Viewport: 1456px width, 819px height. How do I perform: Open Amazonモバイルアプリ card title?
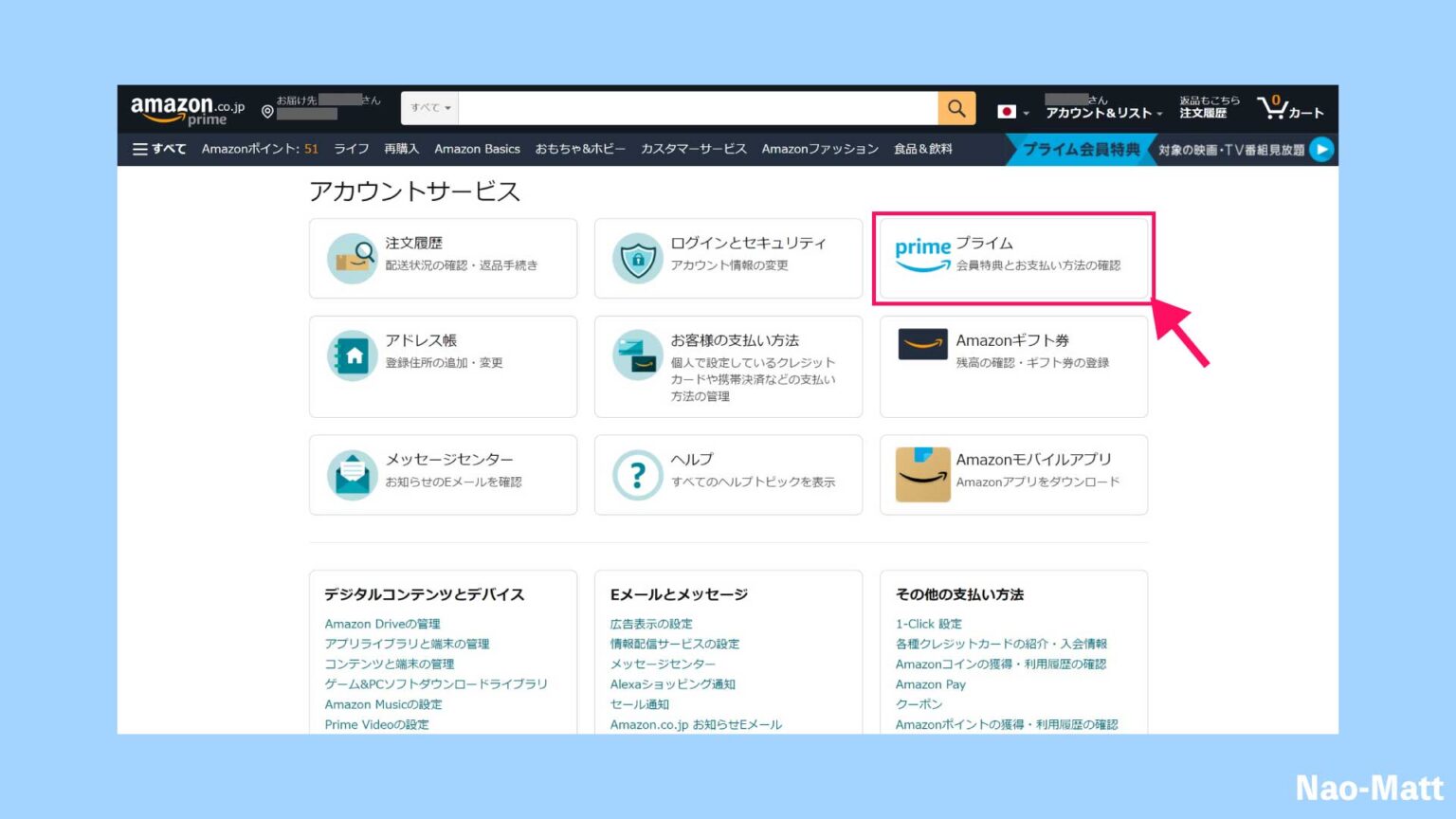coord(1033,460)
